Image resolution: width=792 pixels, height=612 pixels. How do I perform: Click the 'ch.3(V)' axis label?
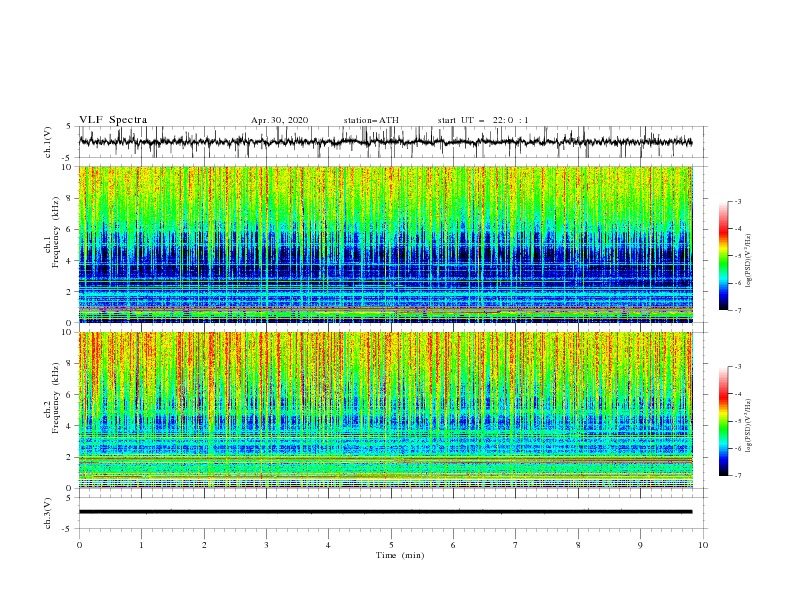[48, 513]
